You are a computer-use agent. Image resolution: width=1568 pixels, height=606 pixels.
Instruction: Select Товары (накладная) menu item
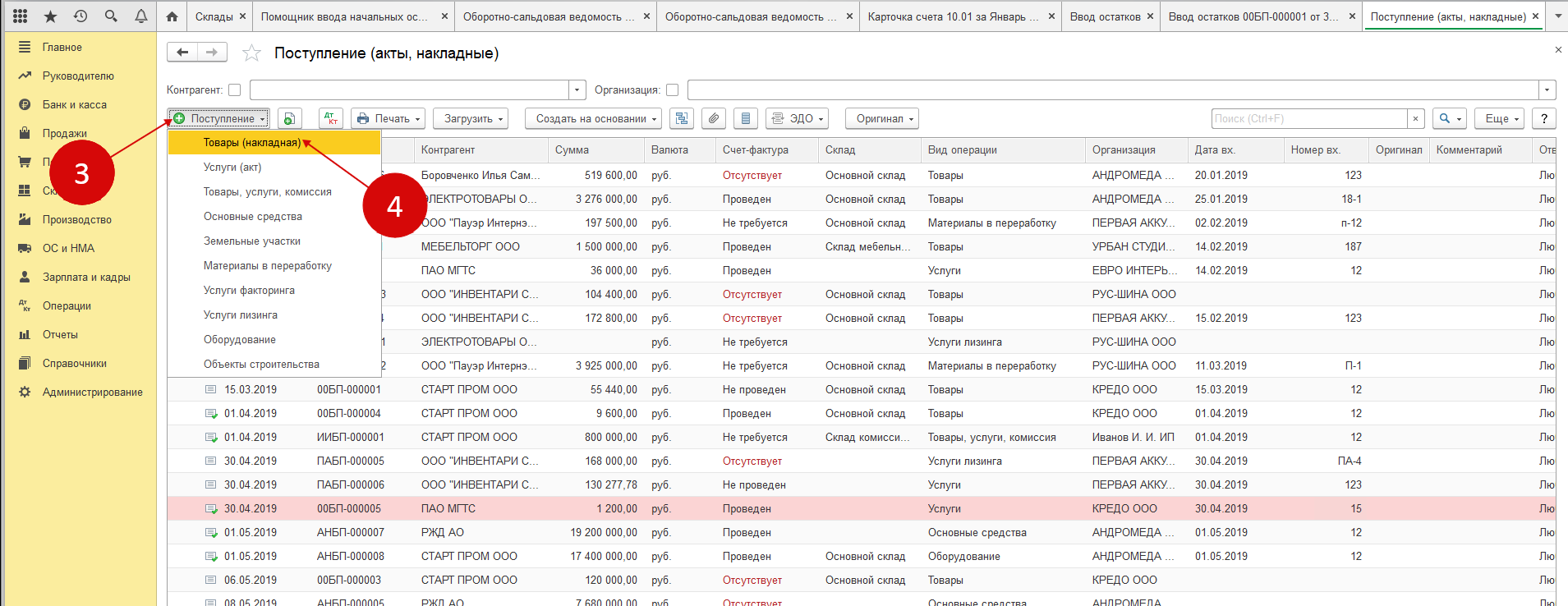[274, 143]
